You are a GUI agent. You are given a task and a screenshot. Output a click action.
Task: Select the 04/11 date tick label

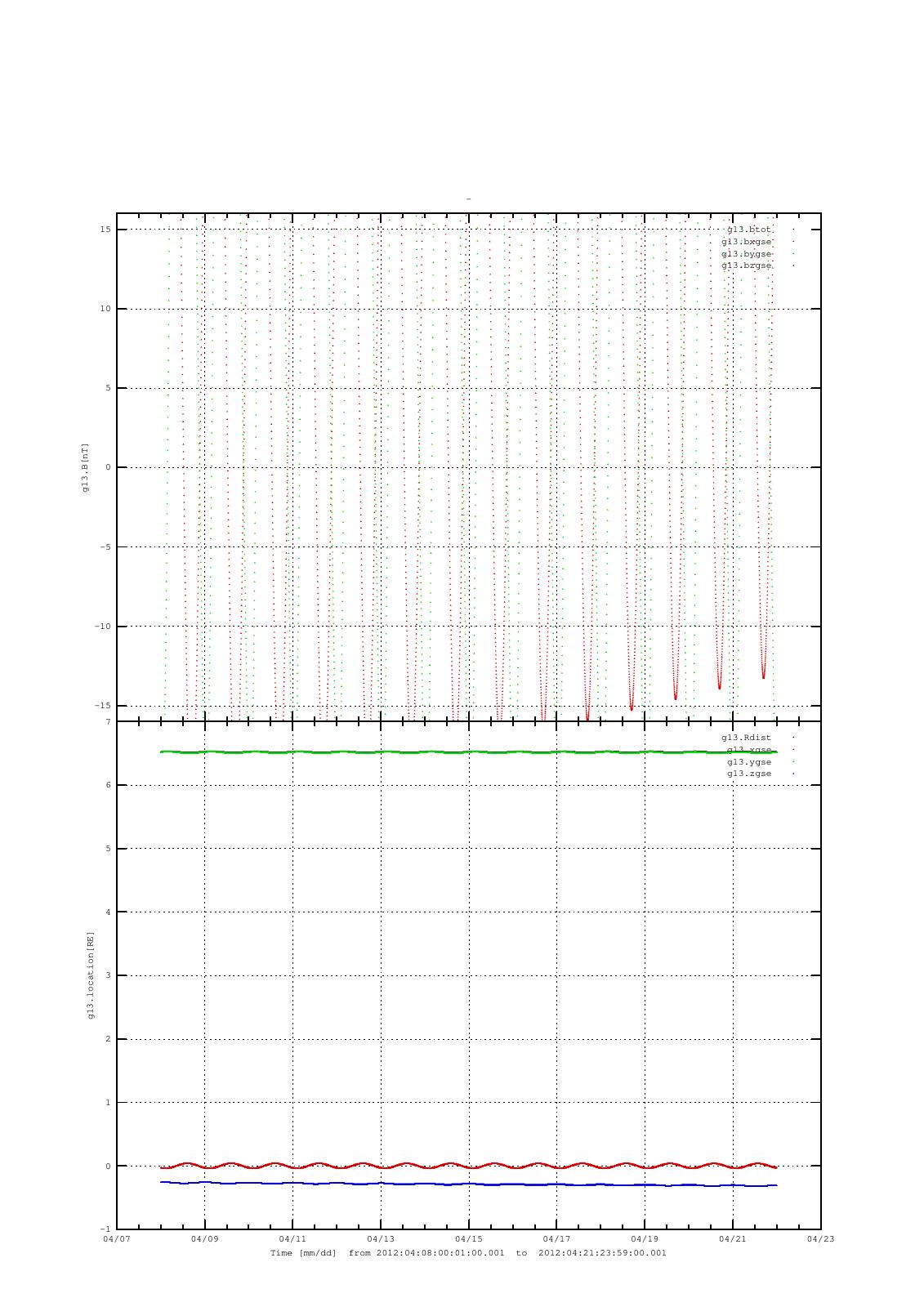click(x=292, y=1239)
